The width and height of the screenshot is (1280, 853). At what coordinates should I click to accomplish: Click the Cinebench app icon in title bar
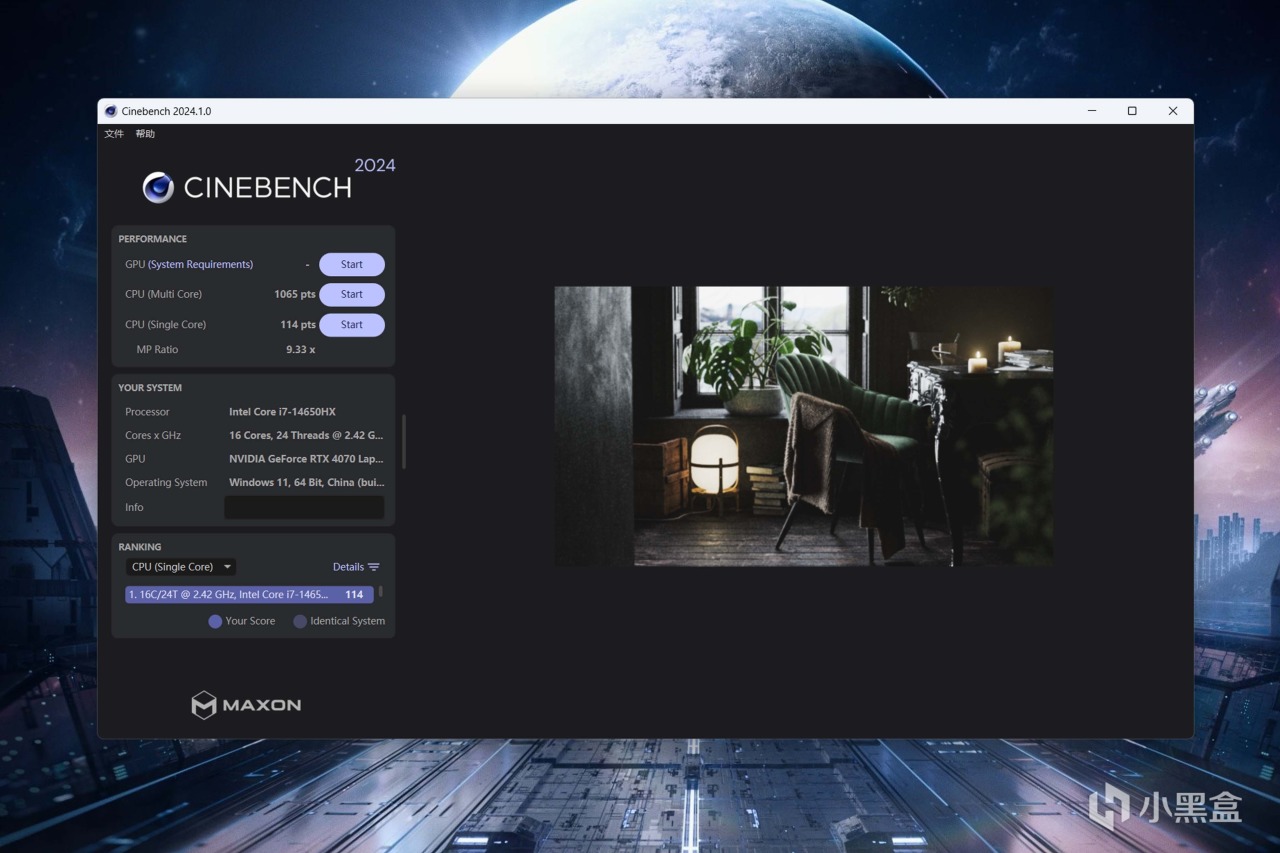tap(111, 111)
